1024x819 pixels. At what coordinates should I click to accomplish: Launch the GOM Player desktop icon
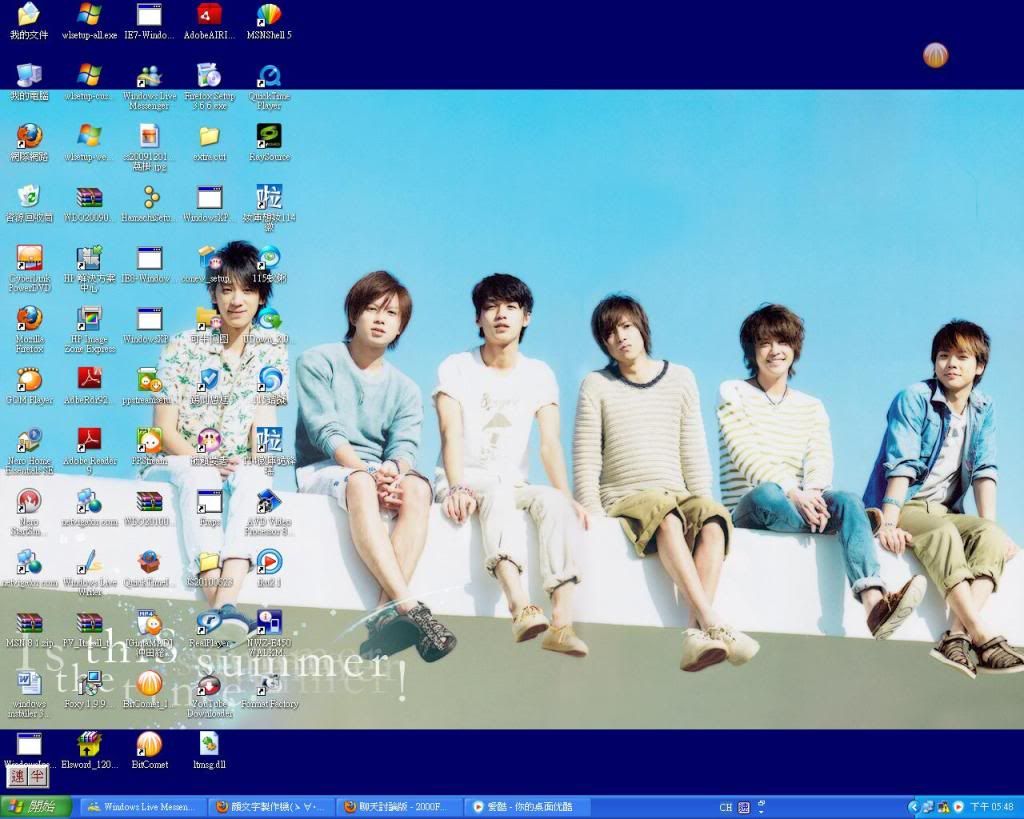pyautogui.click(x=29, y=381)
